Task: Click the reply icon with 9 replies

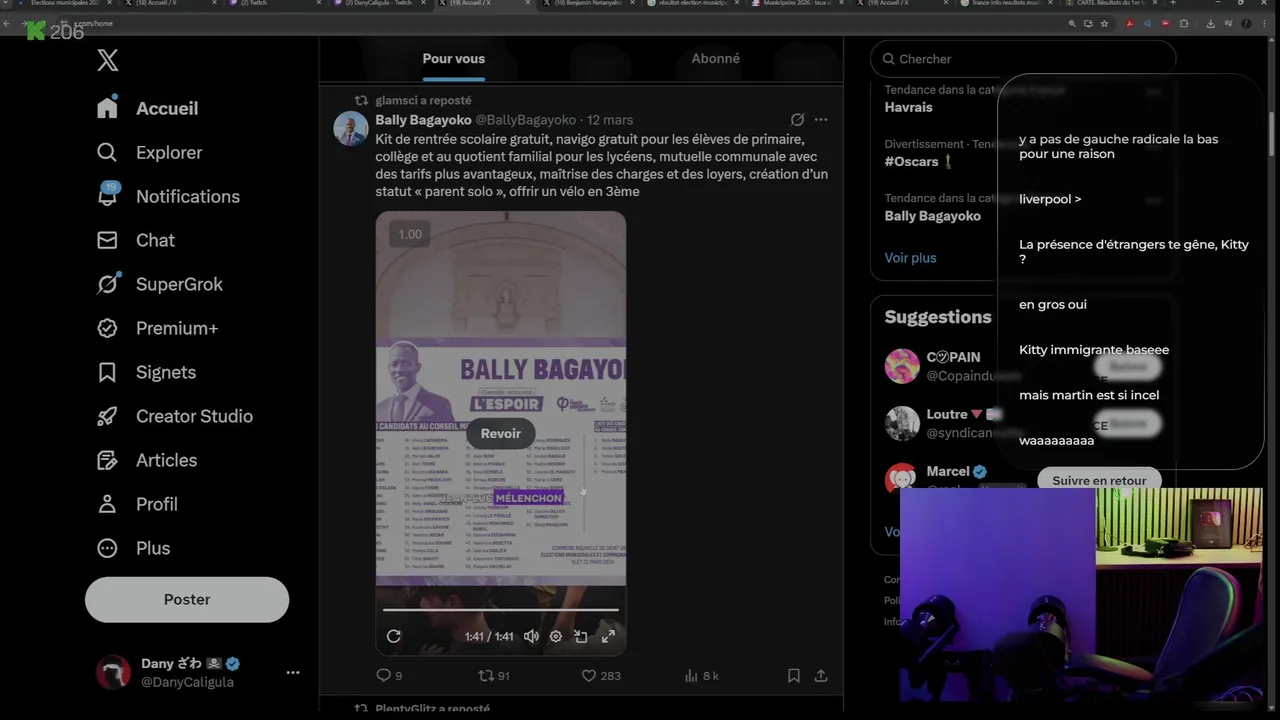Action: tap(389, 676)
